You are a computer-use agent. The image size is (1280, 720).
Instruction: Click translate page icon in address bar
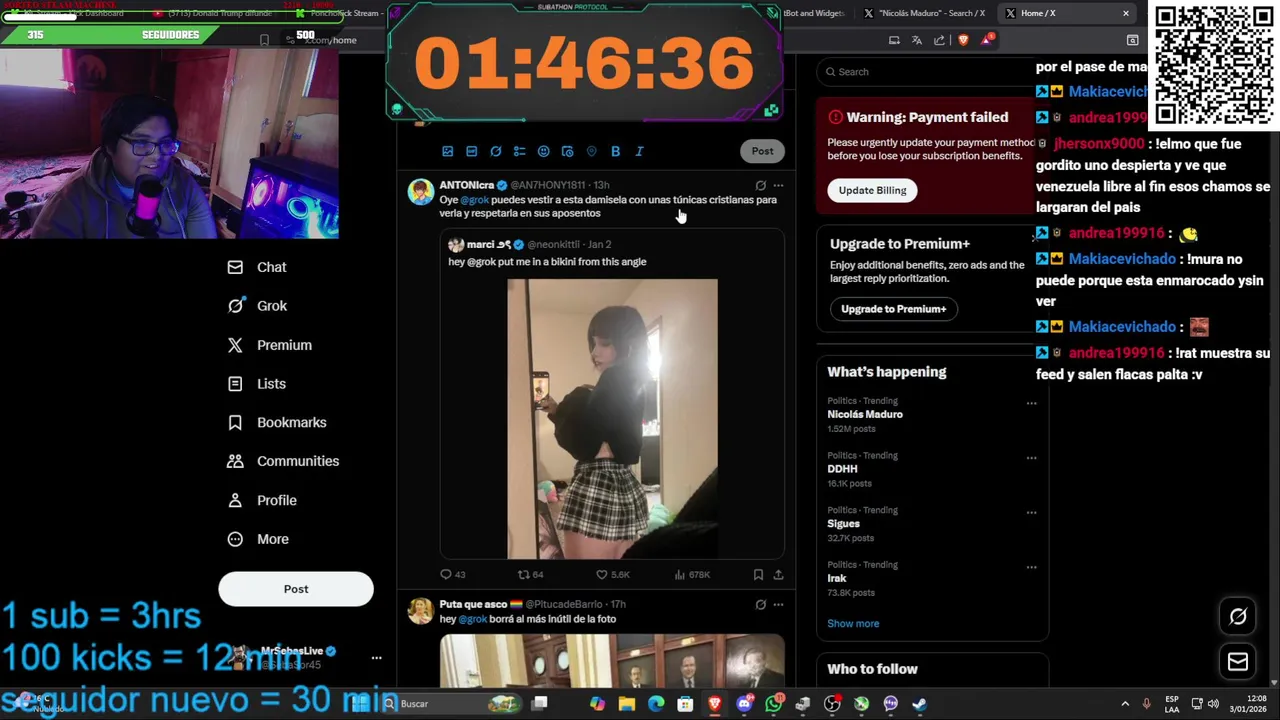click(916, 40)
